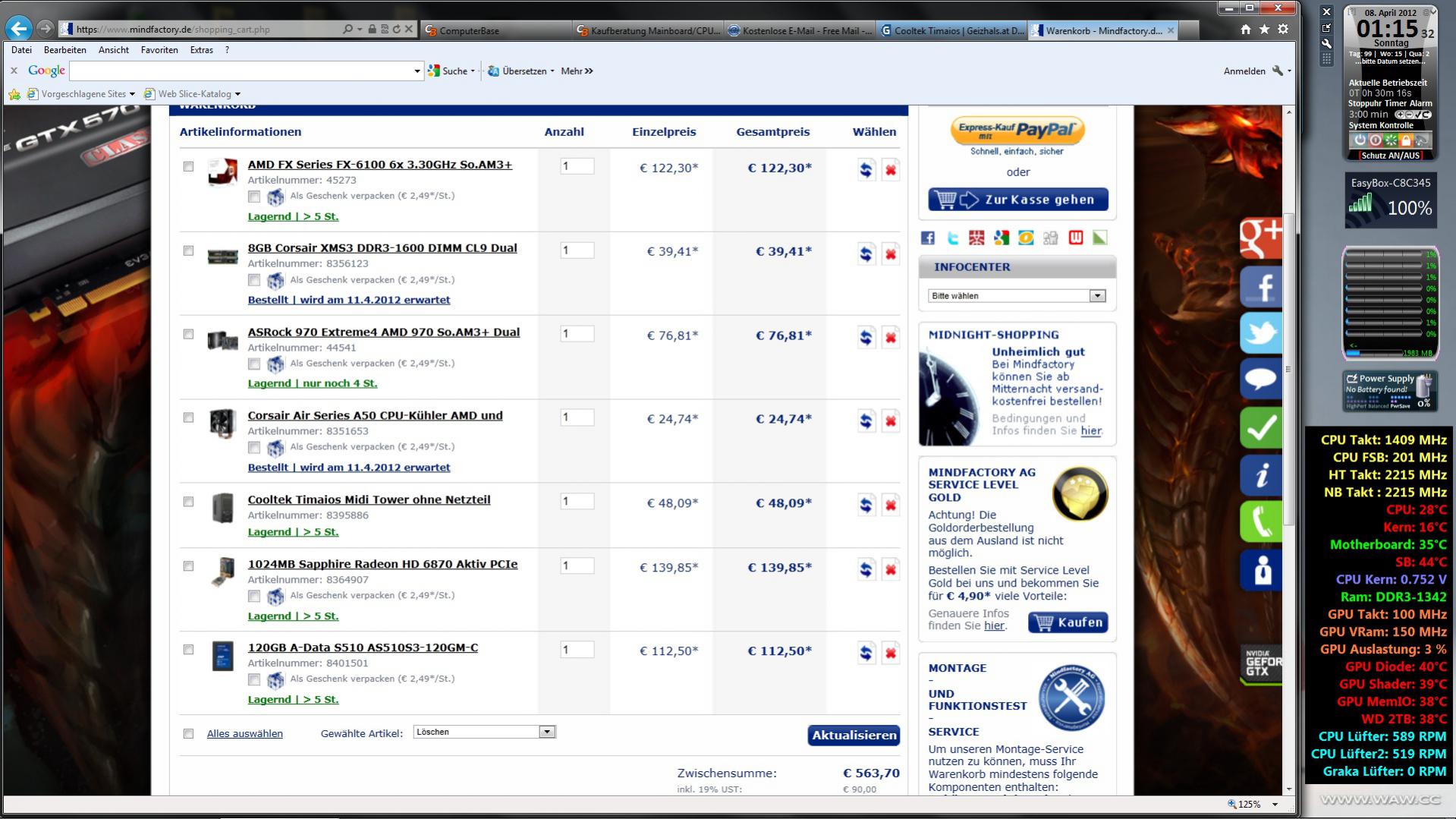1456x819 pixels.
Task: Click the desktop gadget wrench icon
Action: point(1326,43)
